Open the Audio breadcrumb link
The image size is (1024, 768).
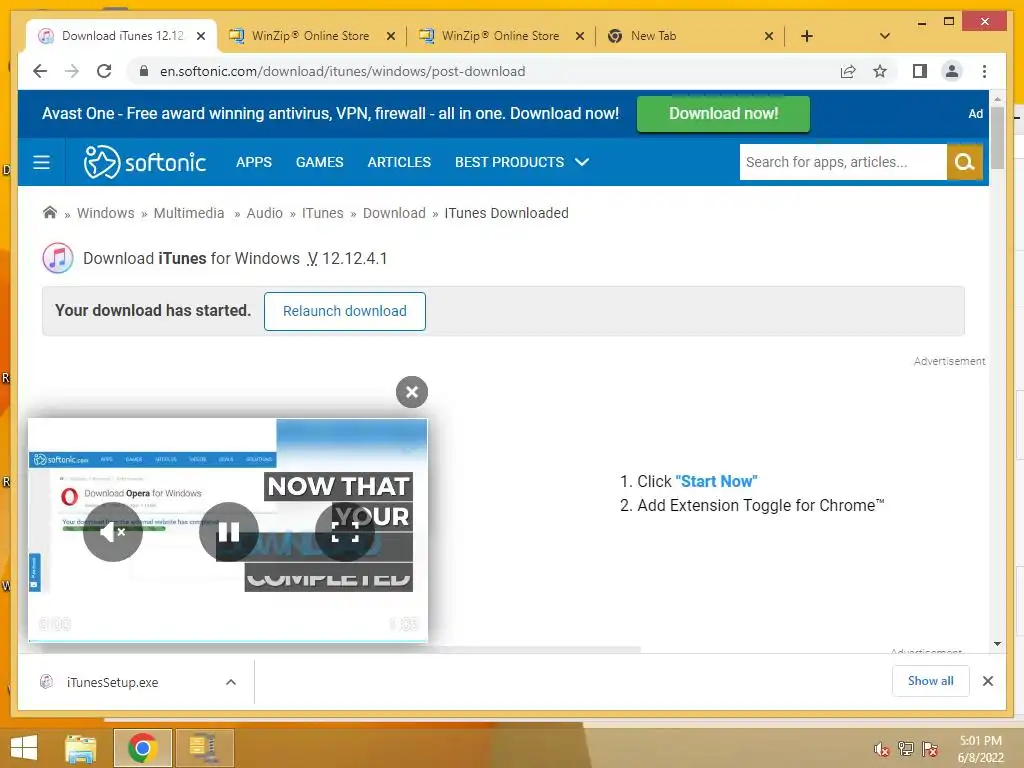click(x=264, y=213)
